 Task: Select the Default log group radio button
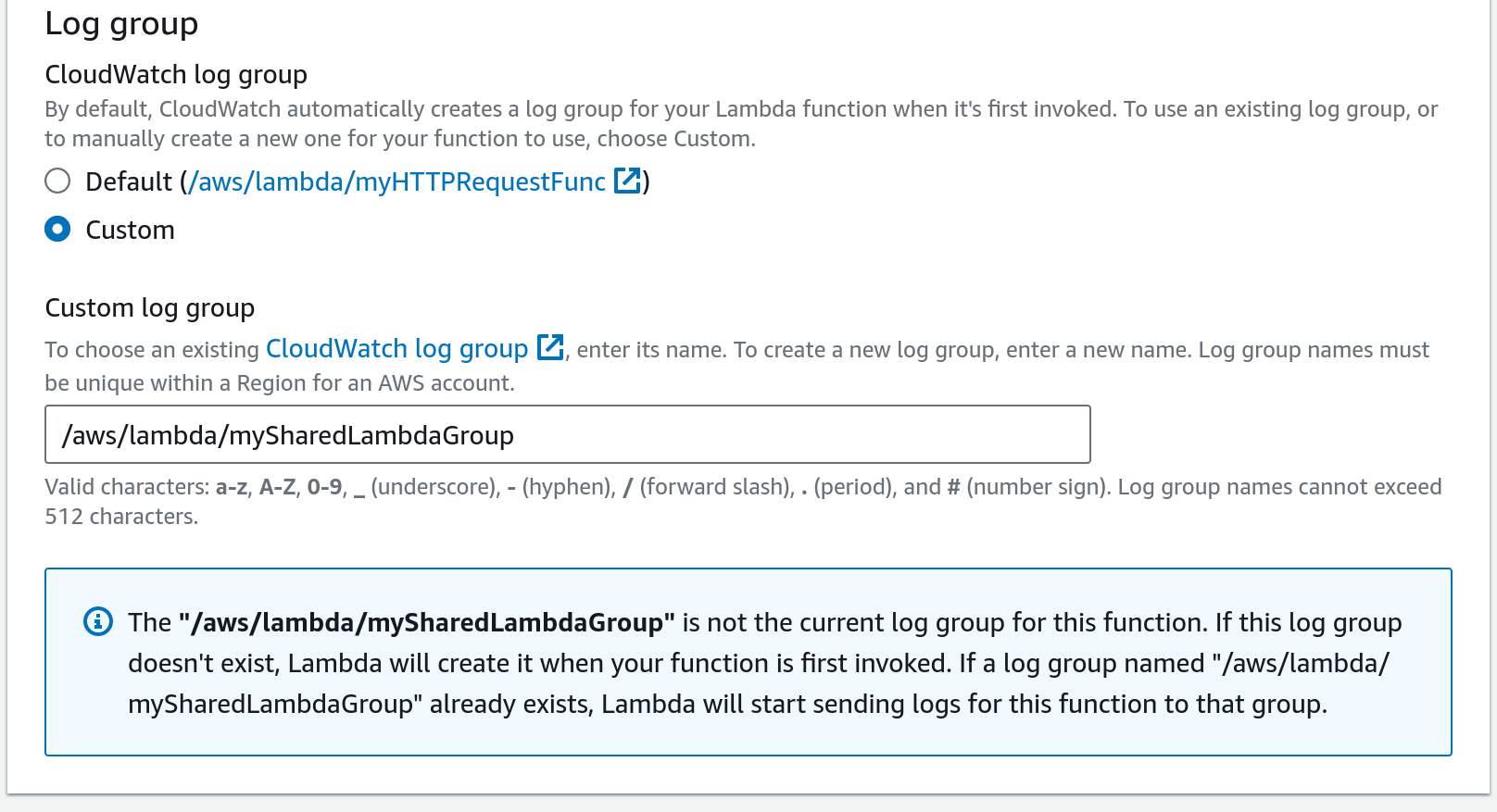click(x=57, y=181)
